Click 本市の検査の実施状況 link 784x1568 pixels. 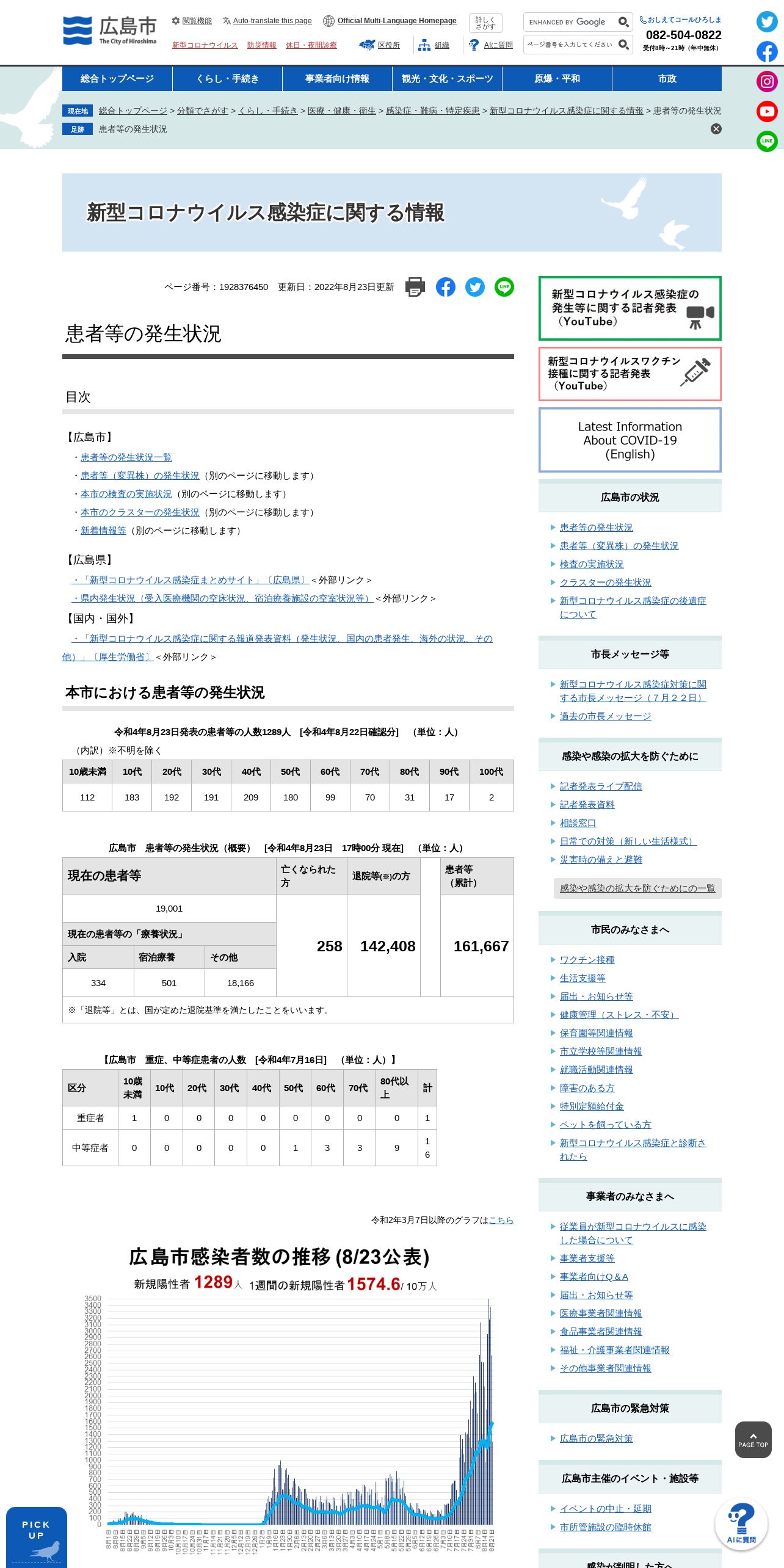(126, 494)
